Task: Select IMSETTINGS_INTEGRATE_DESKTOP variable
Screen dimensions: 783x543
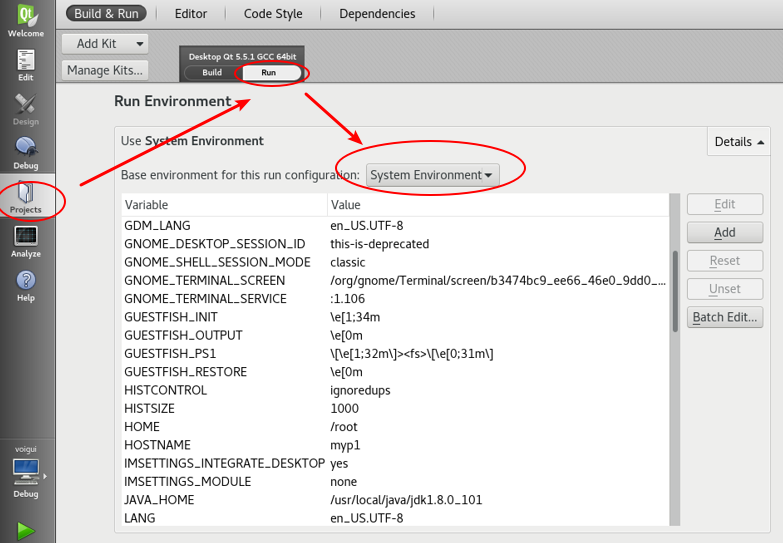Action: tap(395, 464)
